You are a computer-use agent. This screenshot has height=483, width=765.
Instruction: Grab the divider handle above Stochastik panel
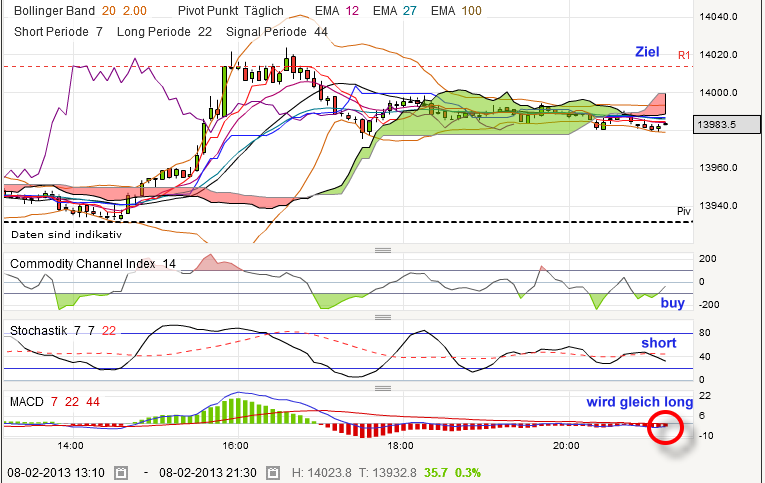pos(383,317)
